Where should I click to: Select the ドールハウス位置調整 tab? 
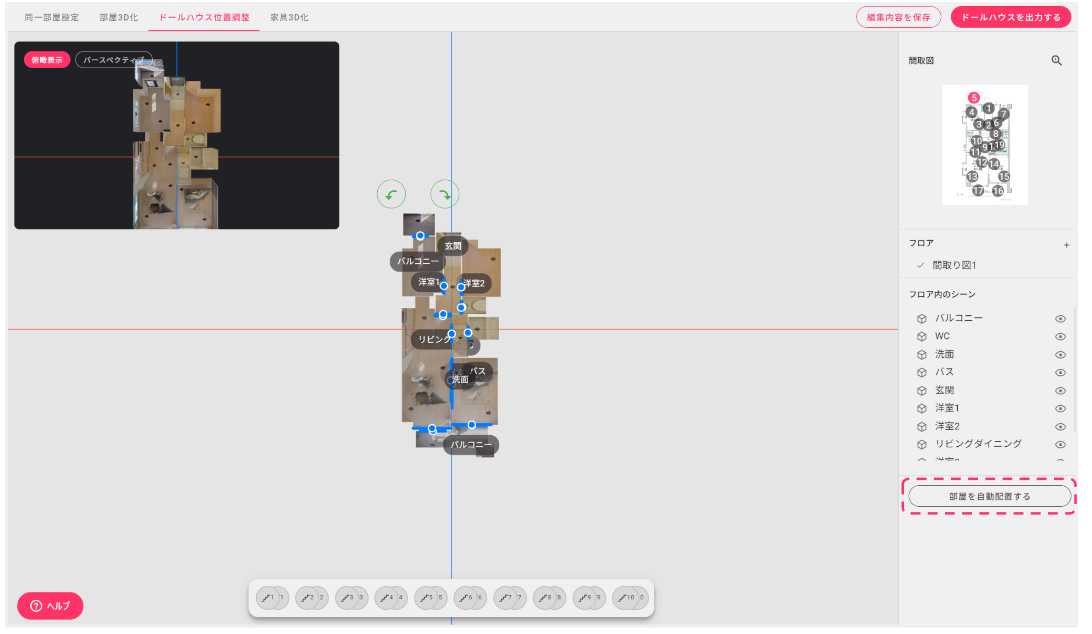pyautogui.click(x=204, y=17)
